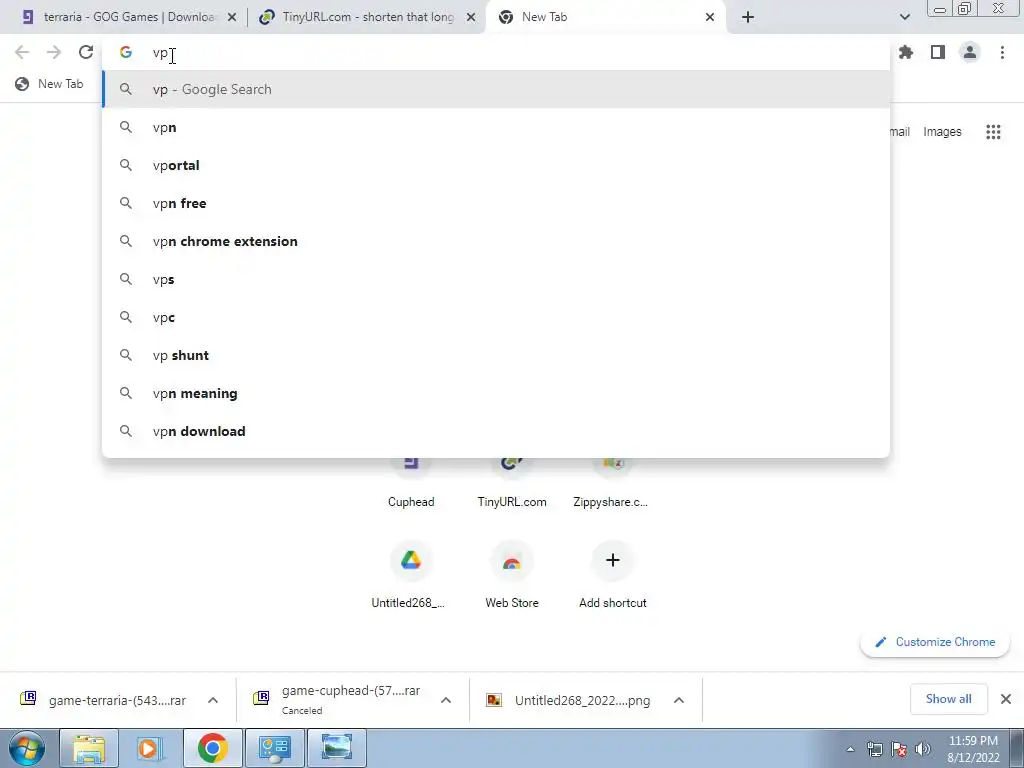
Task: Open the profile avatar icon
Action: (970, 52)
